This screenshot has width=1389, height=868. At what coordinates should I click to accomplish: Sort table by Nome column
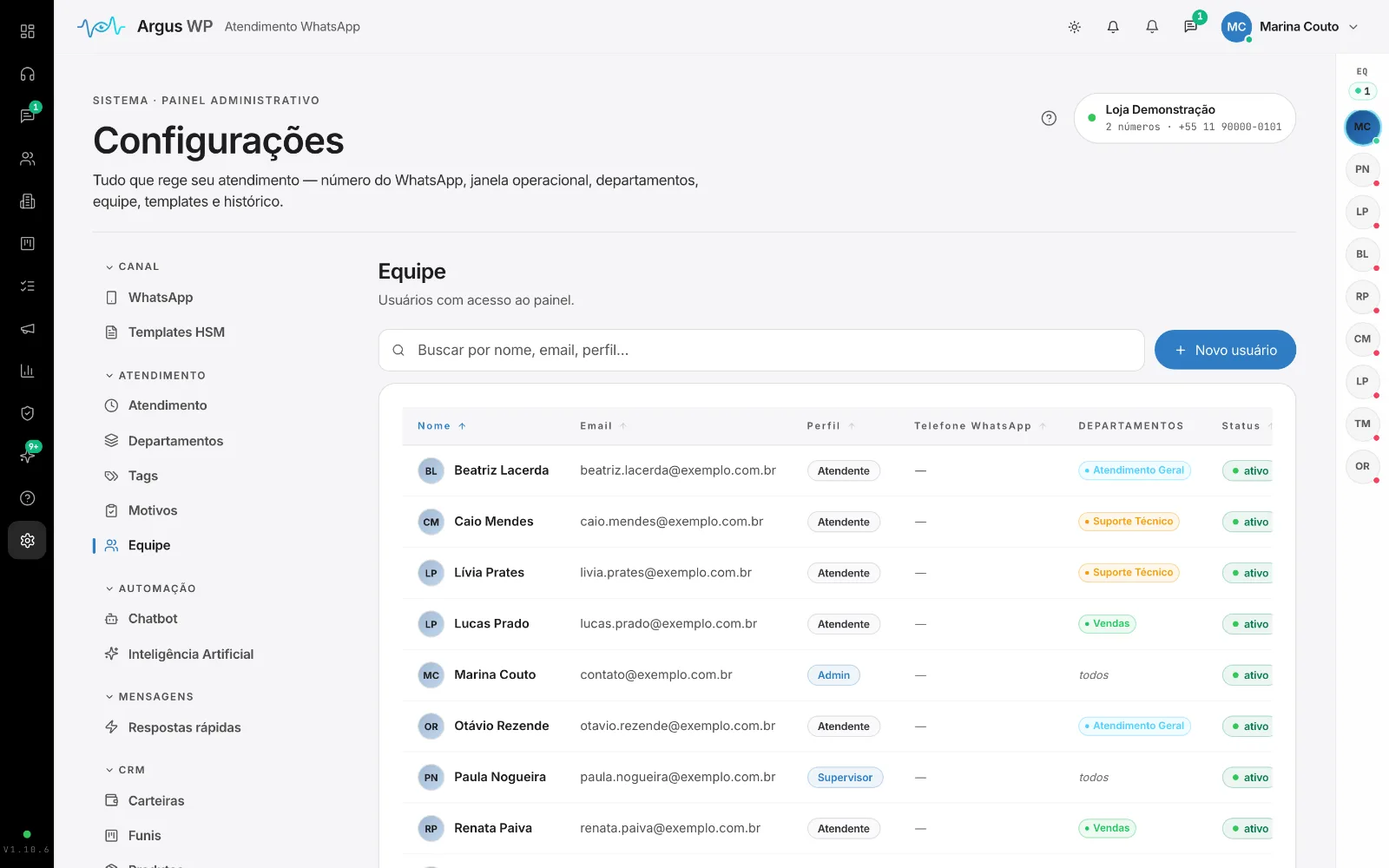[442, 426]
